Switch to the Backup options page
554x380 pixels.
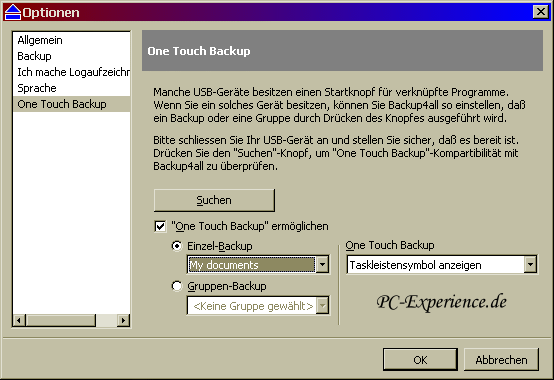click(34, 56)
